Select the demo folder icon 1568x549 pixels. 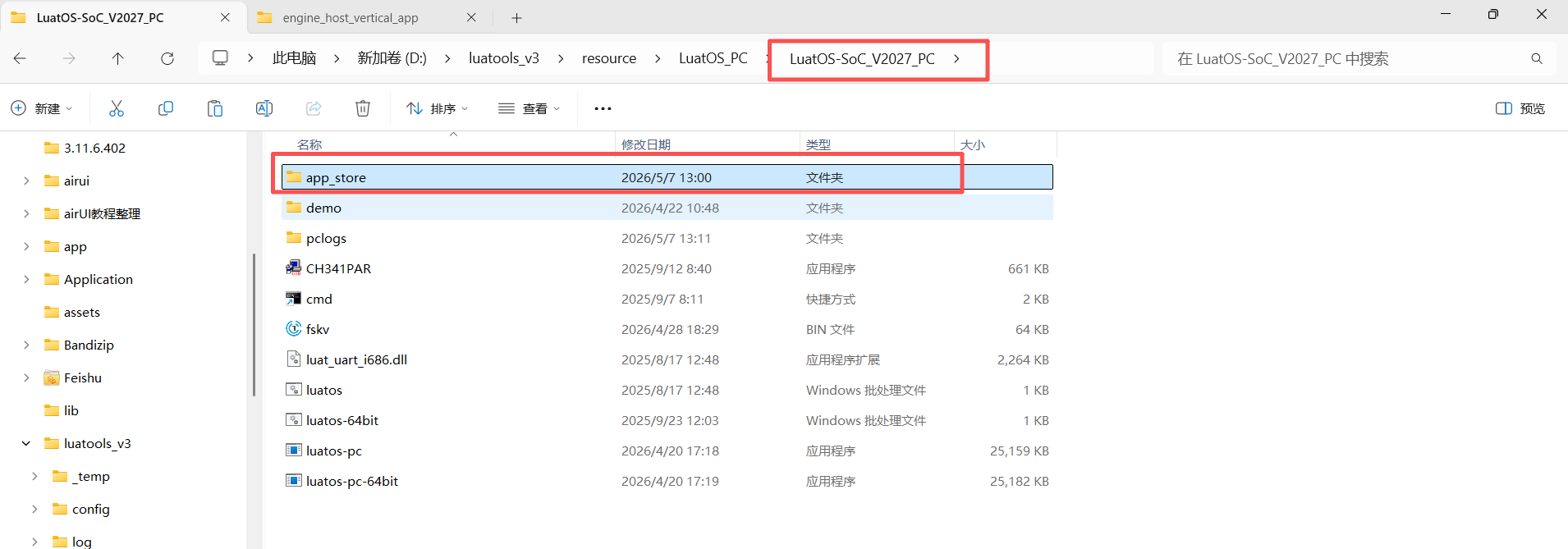293,208
